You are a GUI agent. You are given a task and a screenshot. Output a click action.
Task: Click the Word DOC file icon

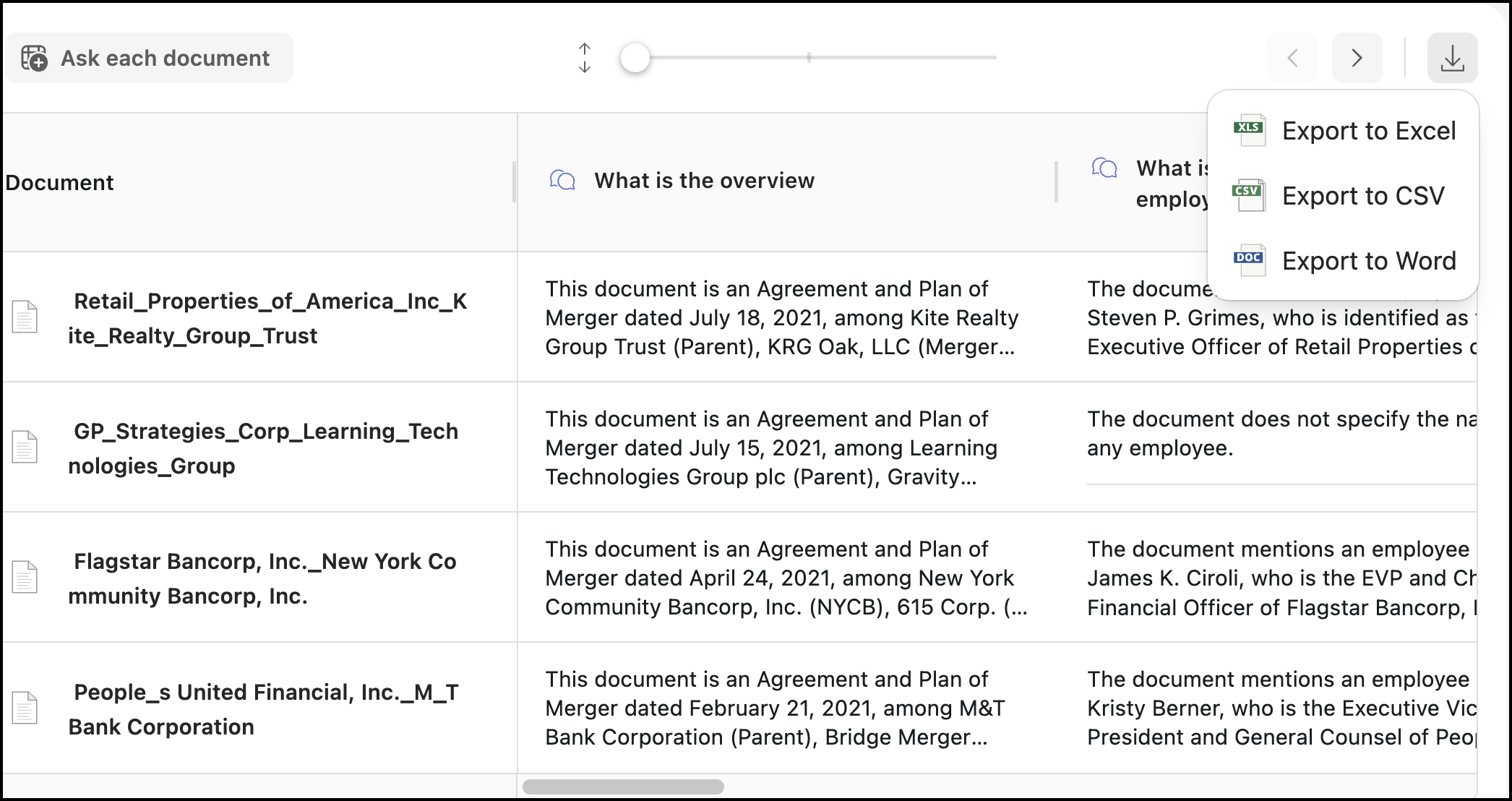click(x=1249, y=260)
